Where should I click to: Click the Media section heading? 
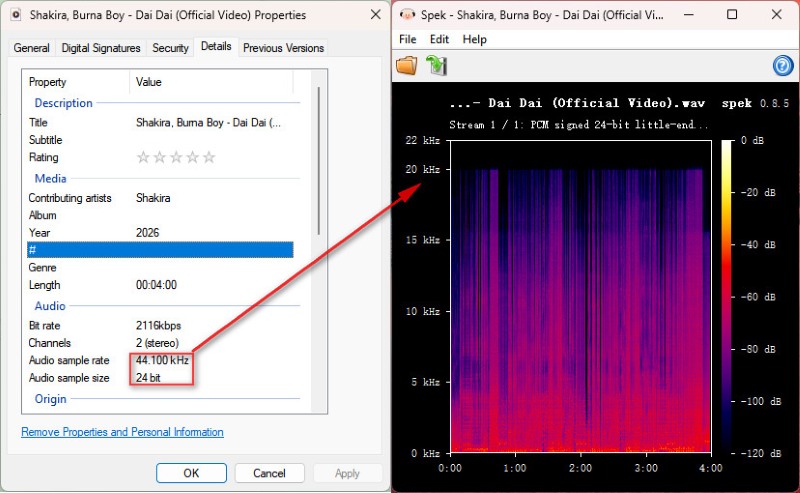pyautogui.click(x=51, y=179)
